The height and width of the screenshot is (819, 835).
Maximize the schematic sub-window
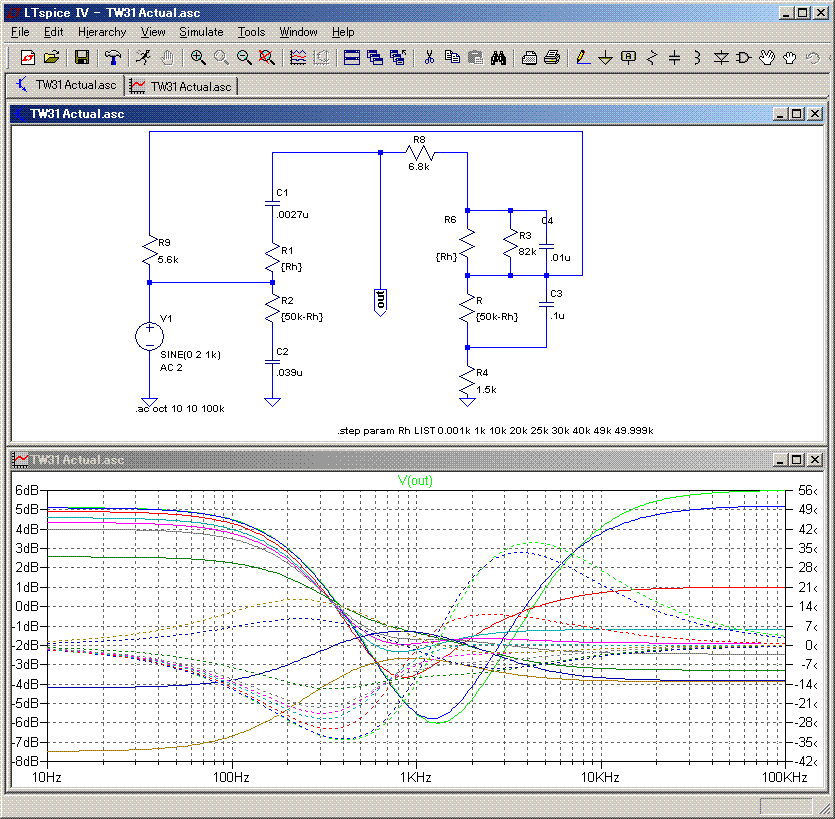[797, 113]
